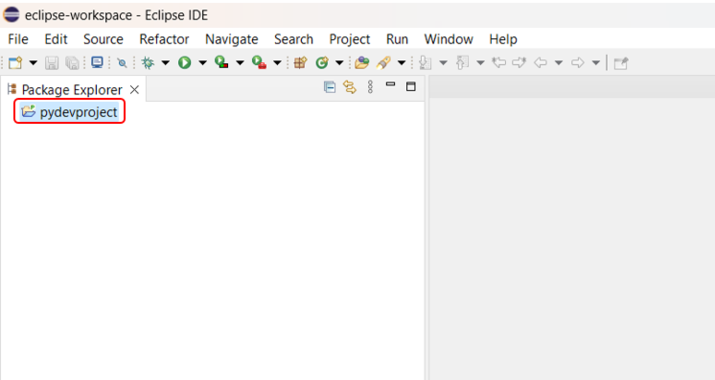Maximize the Package Explorer panel
The height and width of the screenshot is (380, 715).
pyautogui.click(x=411, y=86)
